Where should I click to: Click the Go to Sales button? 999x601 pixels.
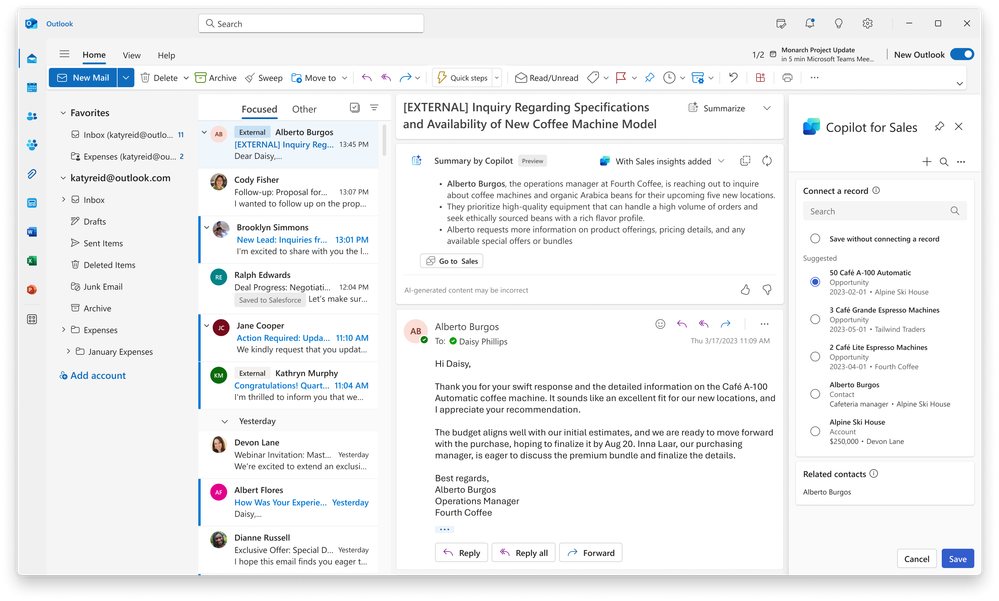click(x=452, y=261)
